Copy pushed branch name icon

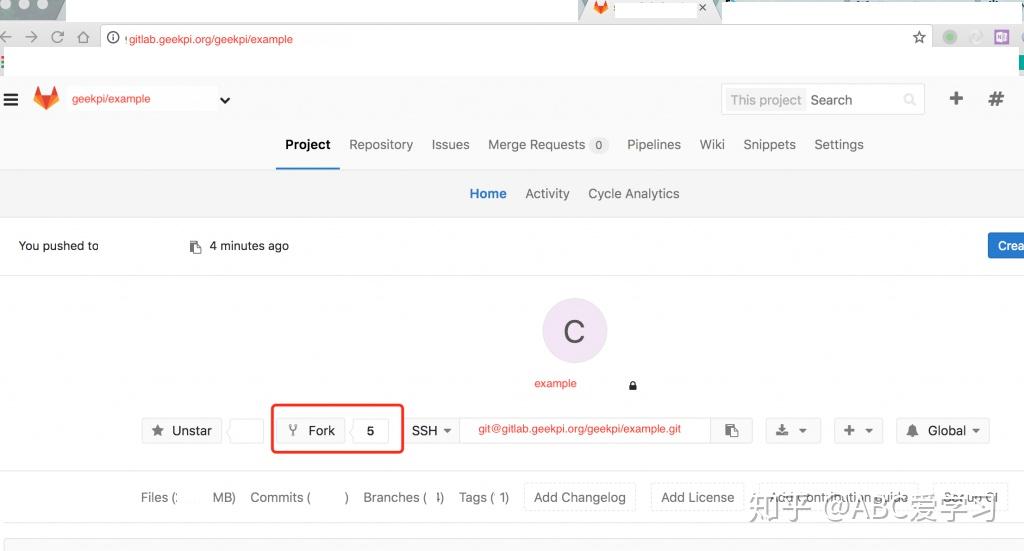tap(195, 247)
